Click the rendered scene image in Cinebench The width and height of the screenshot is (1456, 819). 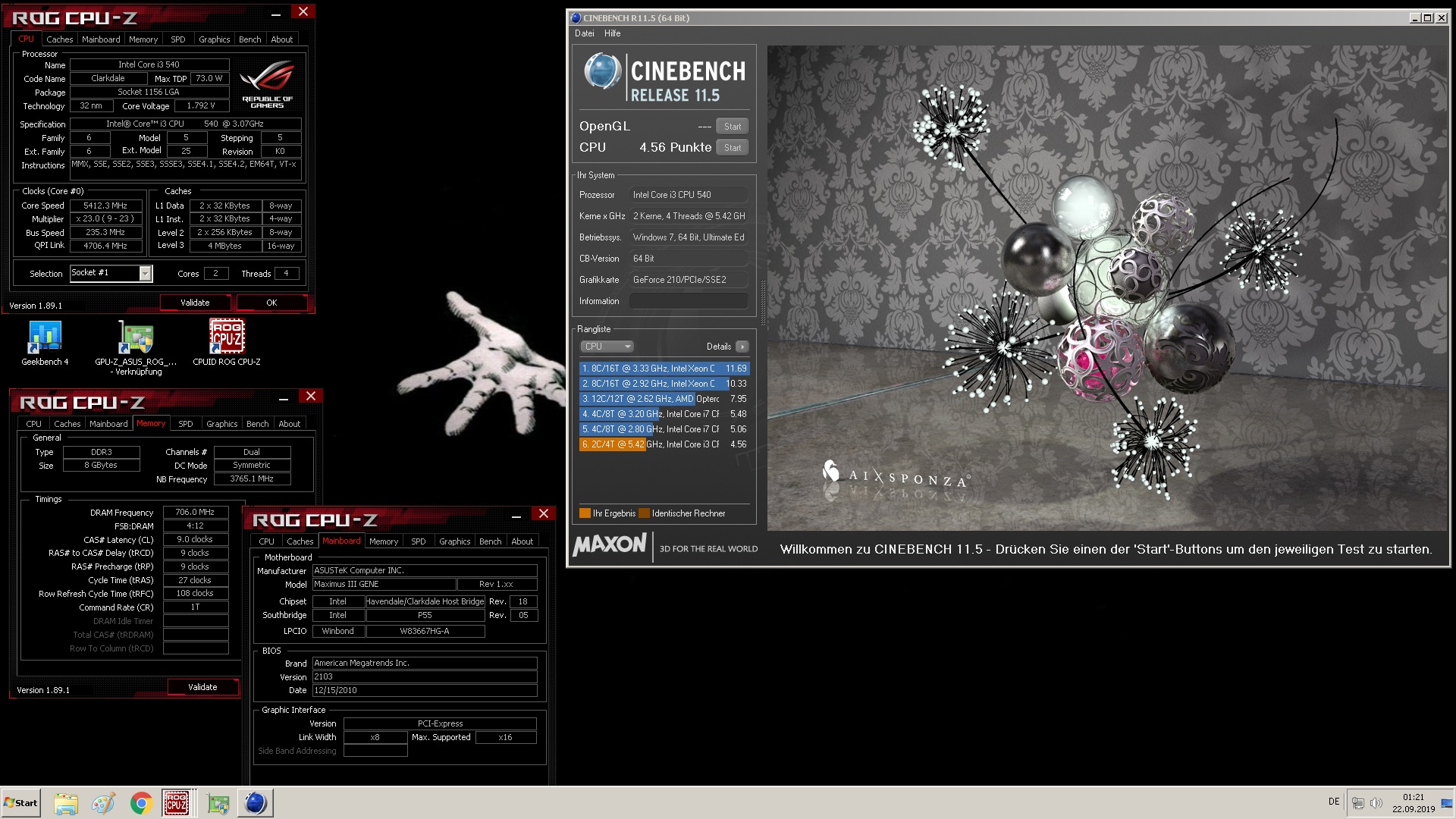pyautogui.click(x=1107, y=288)
